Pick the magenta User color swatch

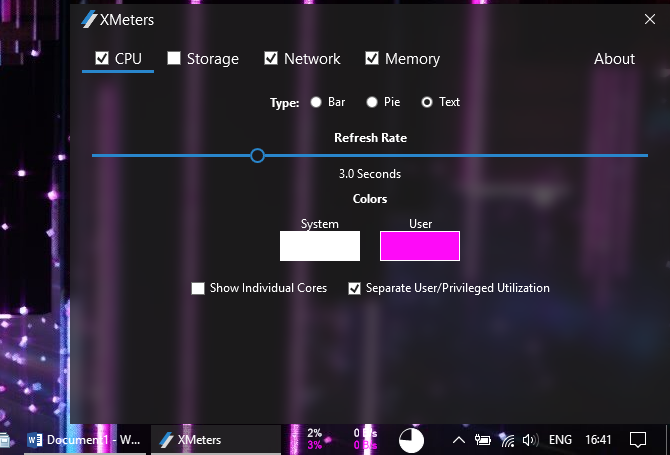pos(420,246)
